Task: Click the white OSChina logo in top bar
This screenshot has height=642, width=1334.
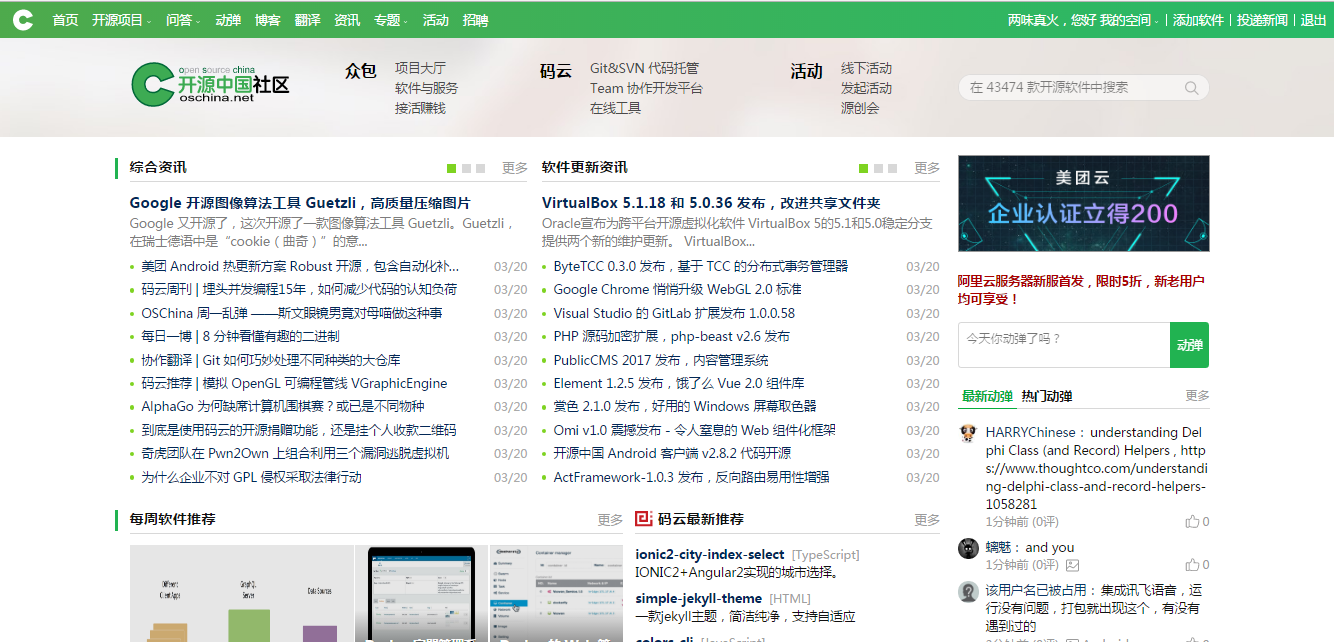Action: pyautogui.click(x=22, y=19)
